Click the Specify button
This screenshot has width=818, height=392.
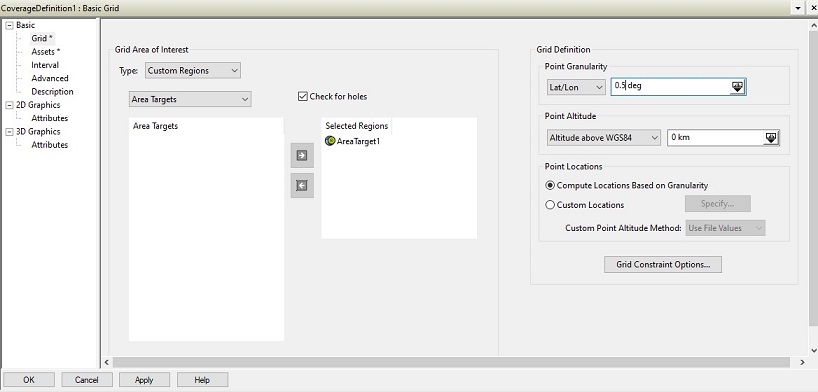click(717, 204)
